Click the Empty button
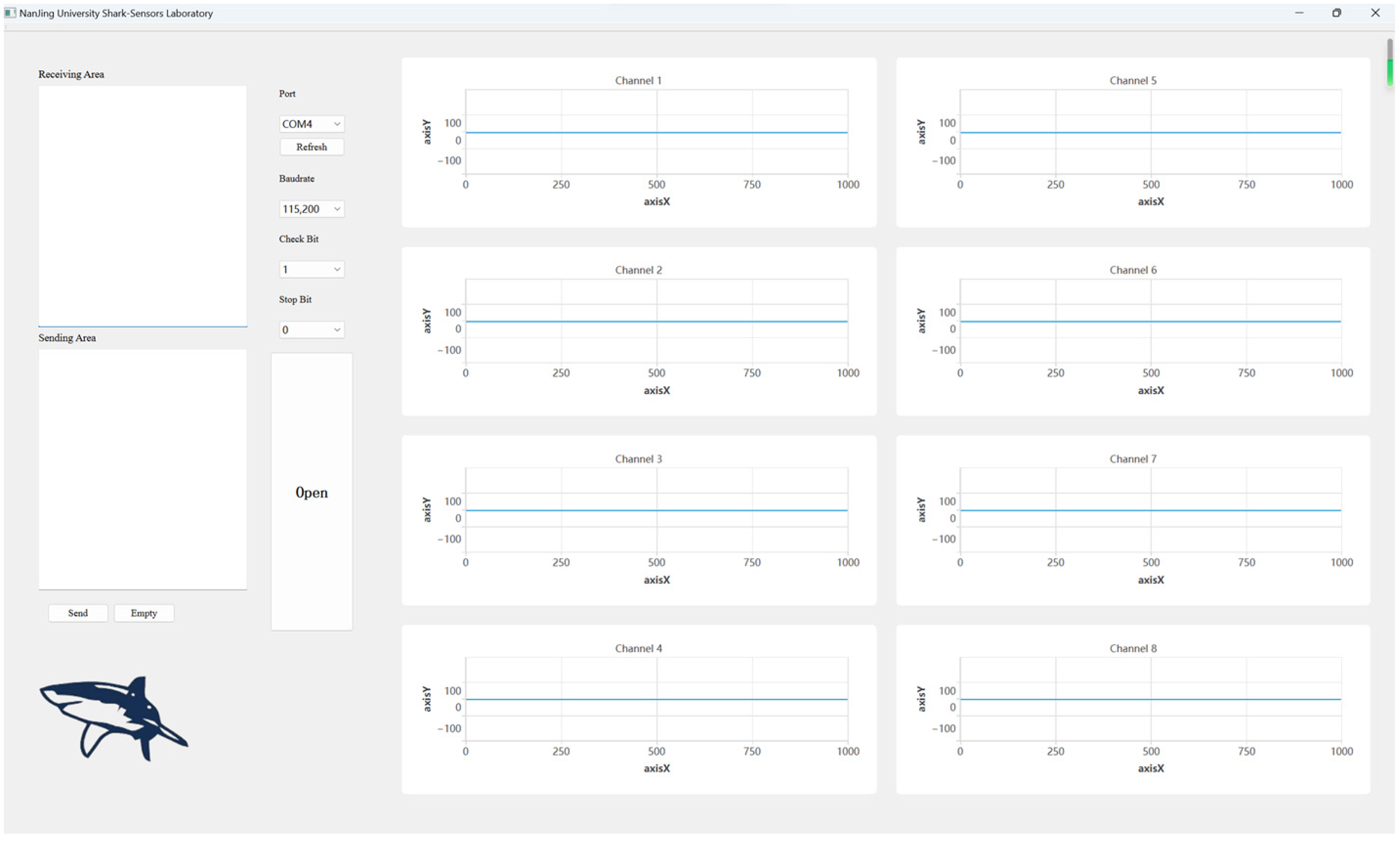1400x841 pixels. point(144,613)
